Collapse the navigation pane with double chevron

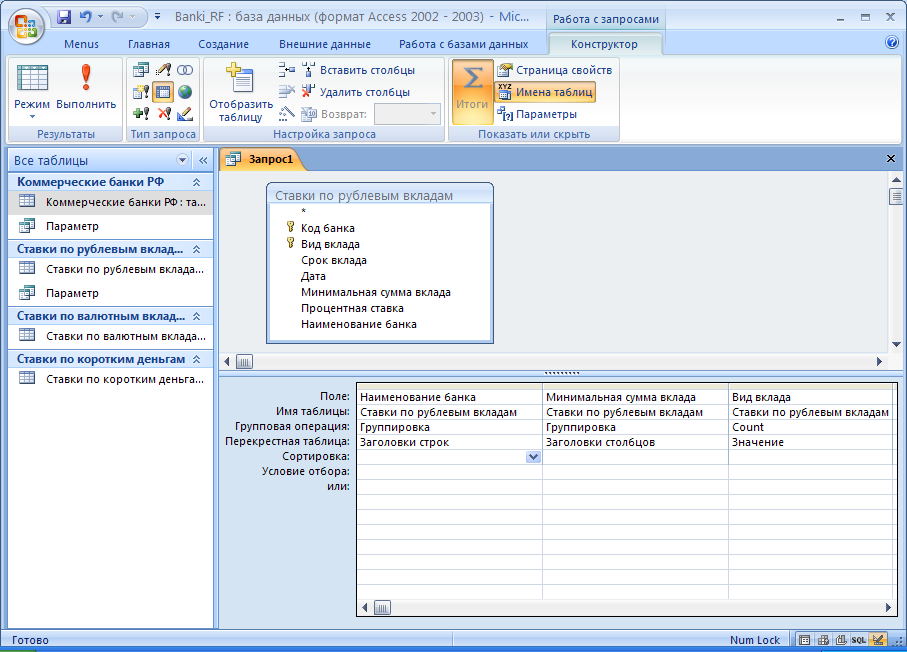203,160
